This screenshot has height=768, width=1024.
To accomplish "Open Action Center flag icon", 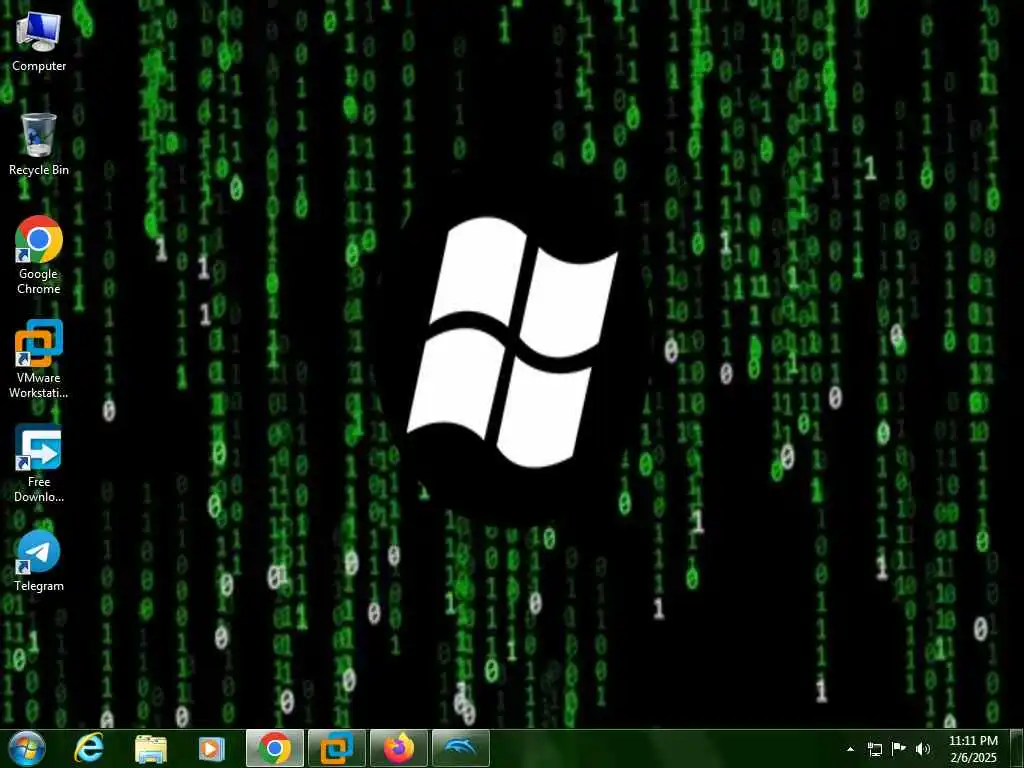I will pos(899,749).
